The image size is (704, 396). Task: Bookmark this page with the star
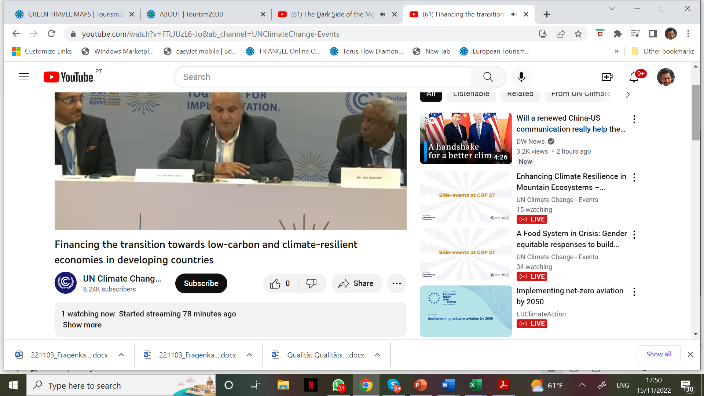point(578,34)
